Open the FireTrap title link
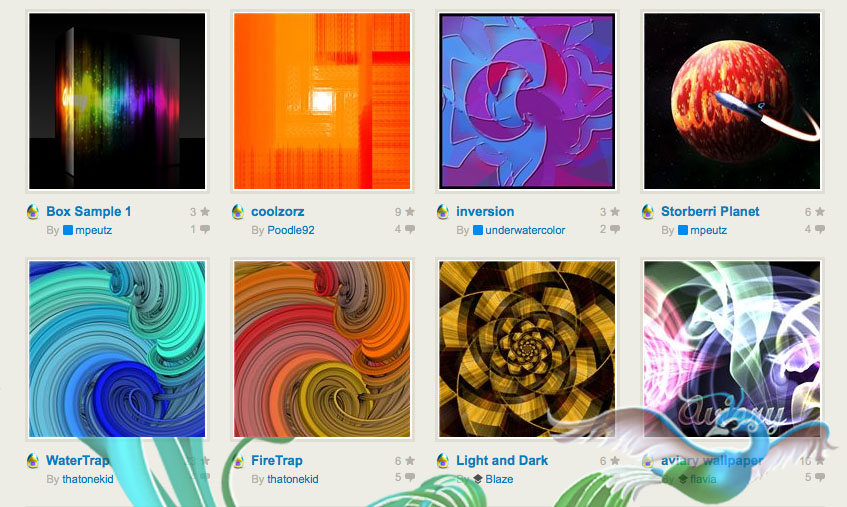 (277, 461)
